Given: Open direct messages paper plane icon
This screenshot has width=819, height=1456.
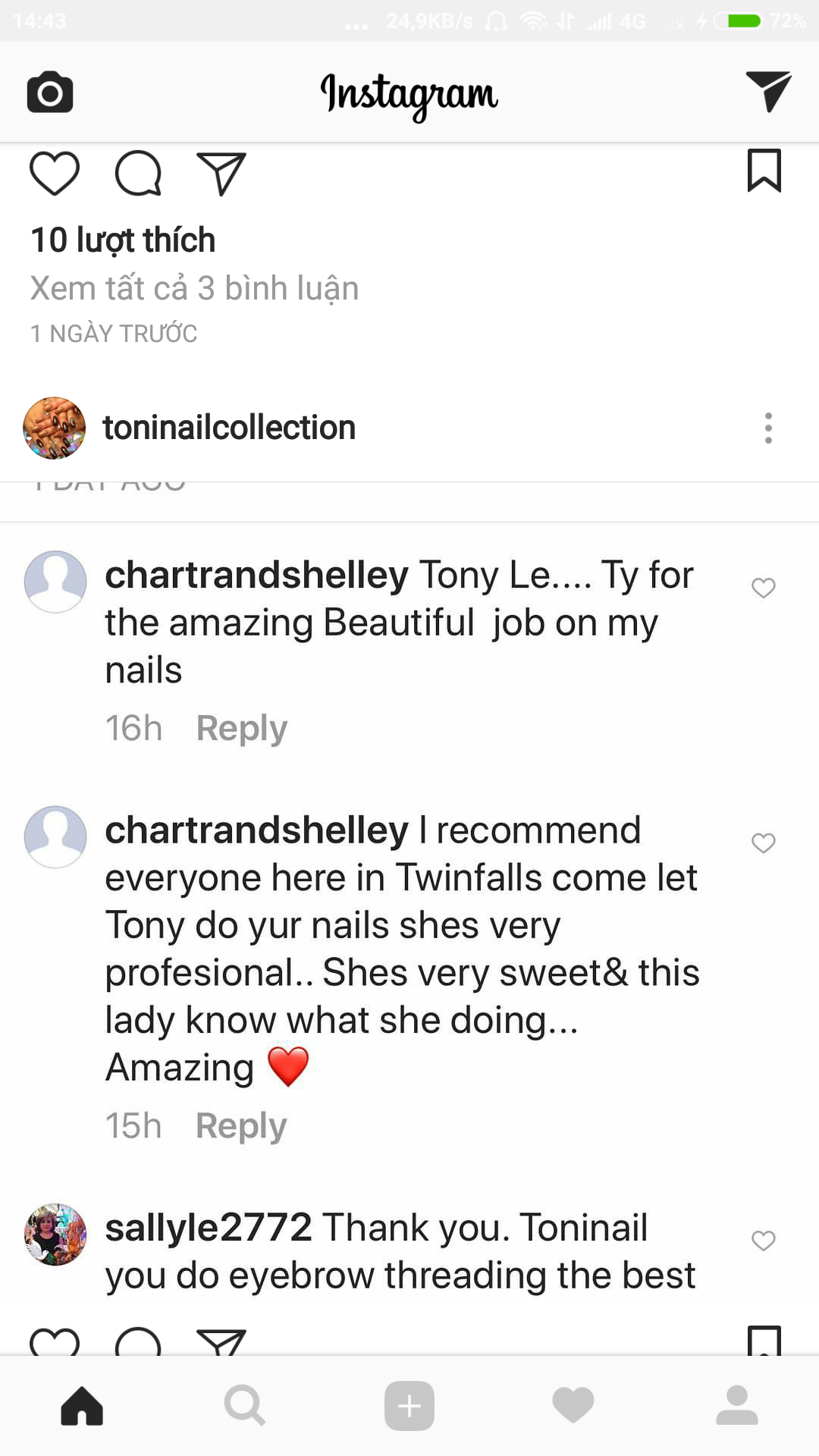Looking at the screenshot, I should [x=767, y=91].
